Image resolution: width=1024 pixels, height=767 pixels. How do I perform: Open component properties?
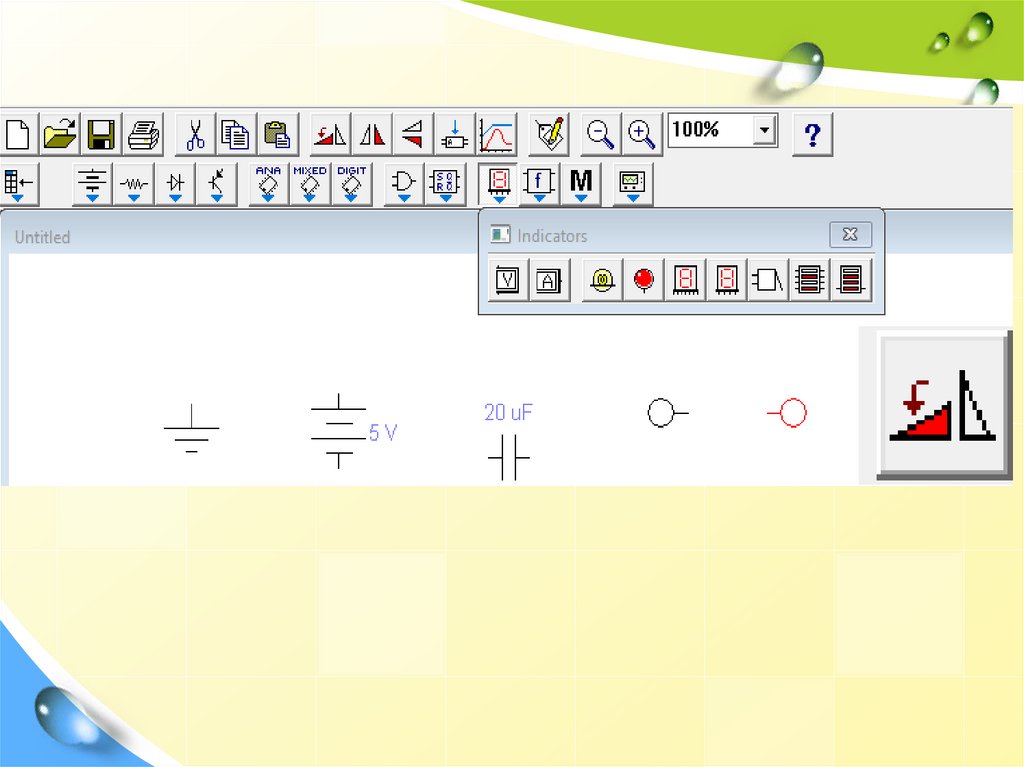(549, 135)
